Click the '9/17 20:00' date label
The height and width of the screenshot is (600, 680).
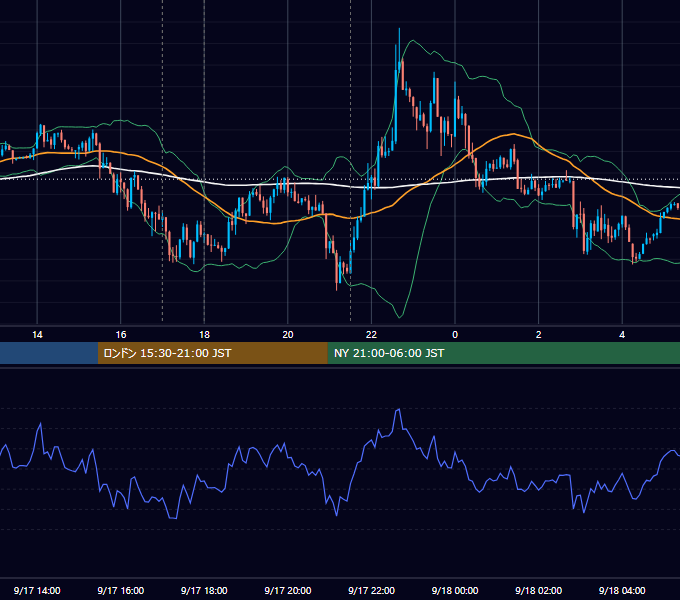click(x=288, y=590)
